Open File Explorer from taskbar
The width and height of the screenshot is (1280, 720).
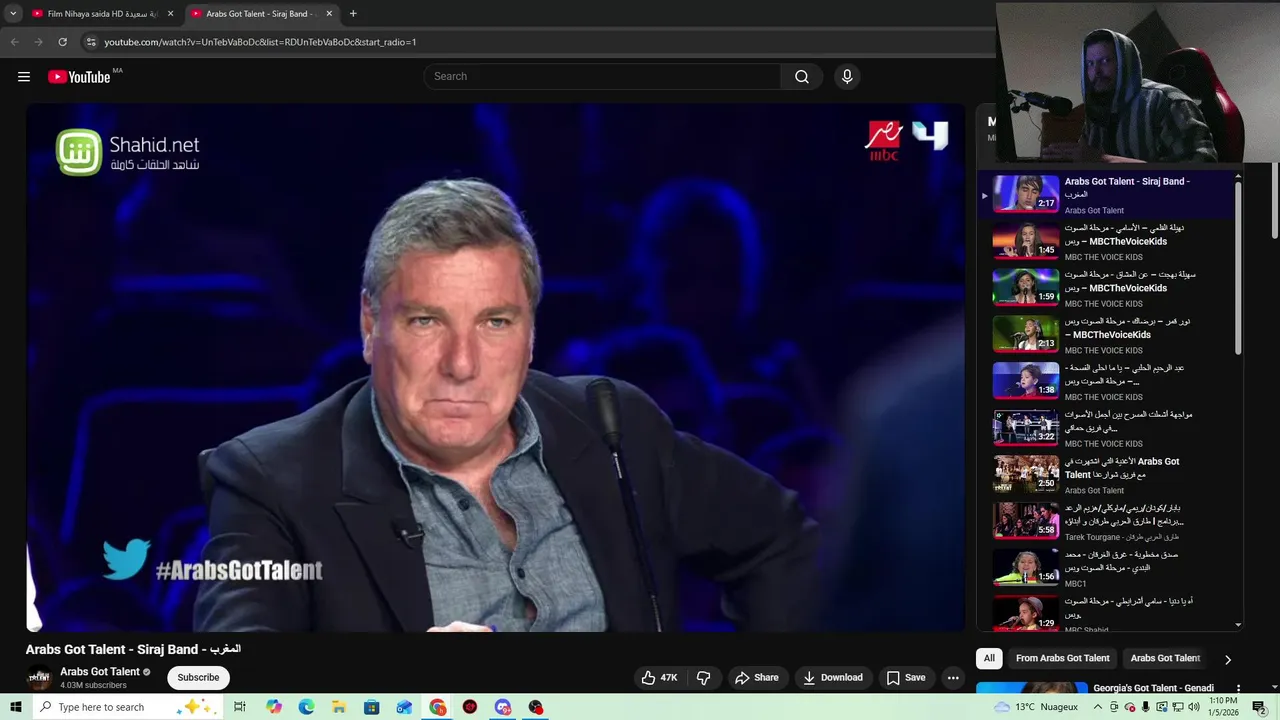coord(339,707)
